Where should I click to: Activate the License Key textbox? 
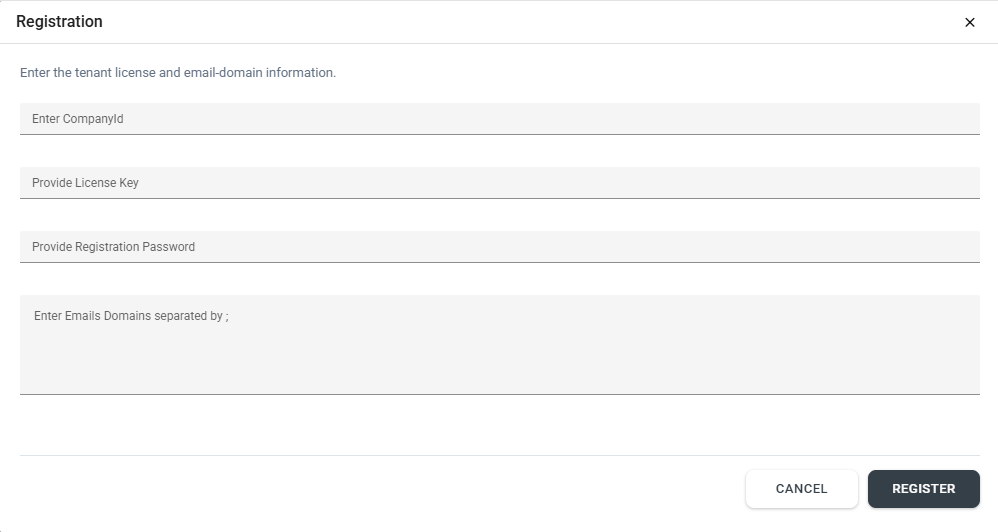[x=500, y=183]
